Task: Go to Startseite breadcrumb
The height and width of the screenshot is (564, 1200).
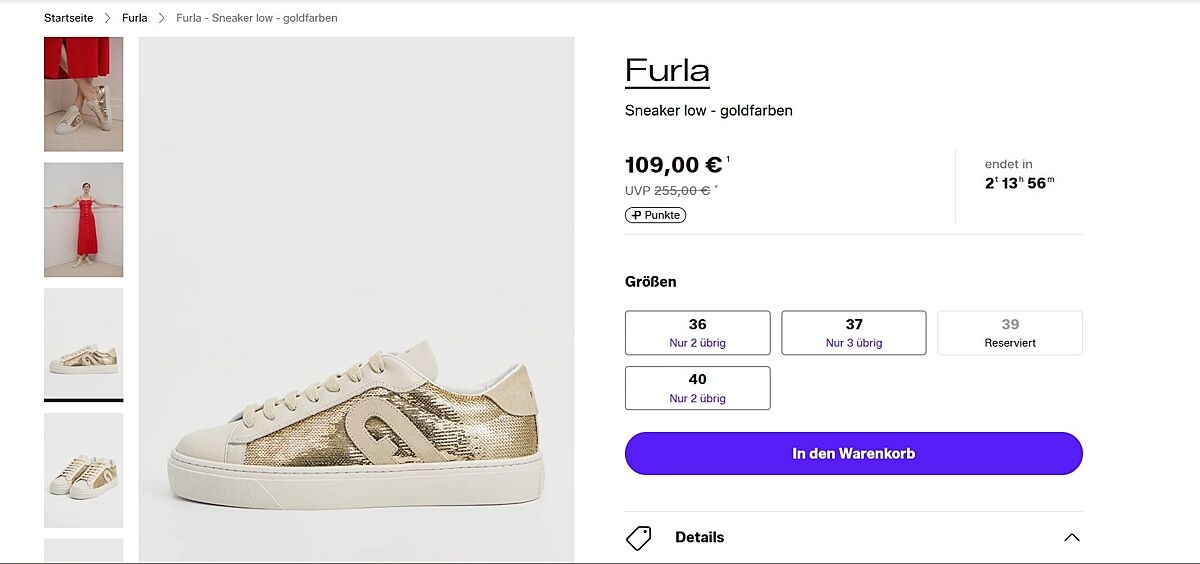Action: click(69, 18)
